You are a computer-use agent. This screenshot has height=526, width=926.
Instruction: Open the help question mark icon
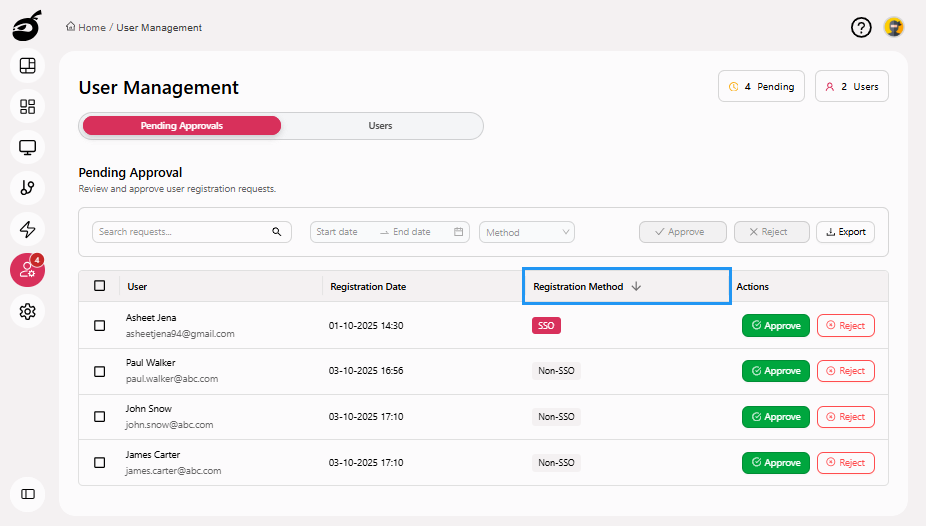[x=861, y=27]
